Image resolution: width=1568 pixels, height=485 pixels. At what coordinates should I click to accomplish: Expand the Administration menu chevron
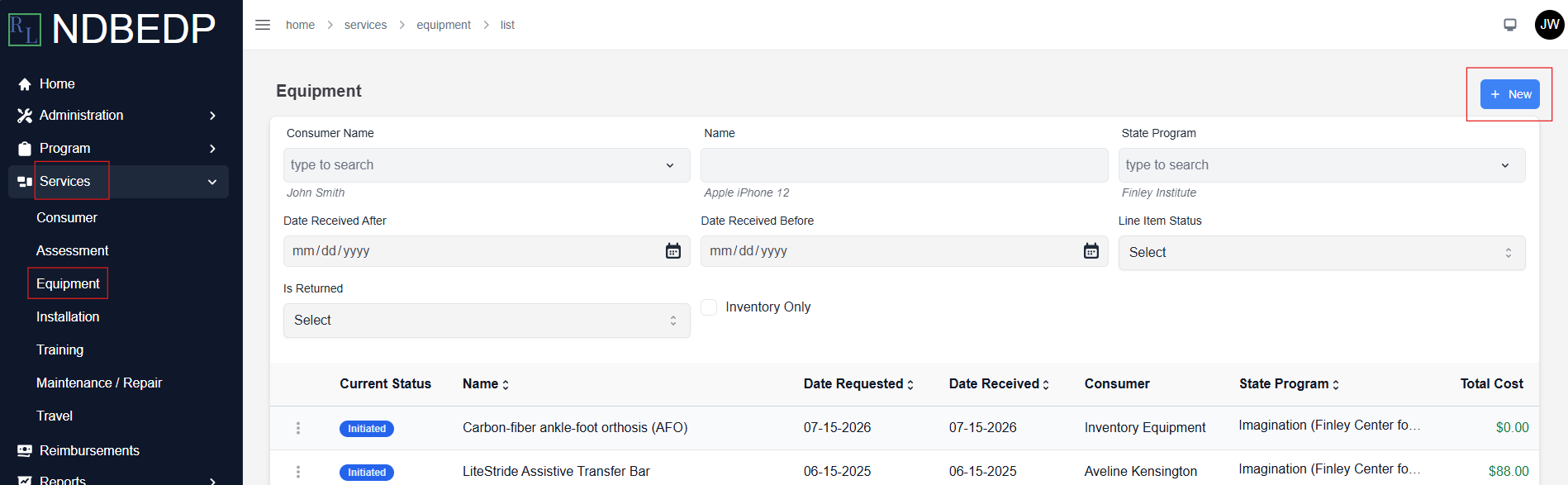point(212,116)
